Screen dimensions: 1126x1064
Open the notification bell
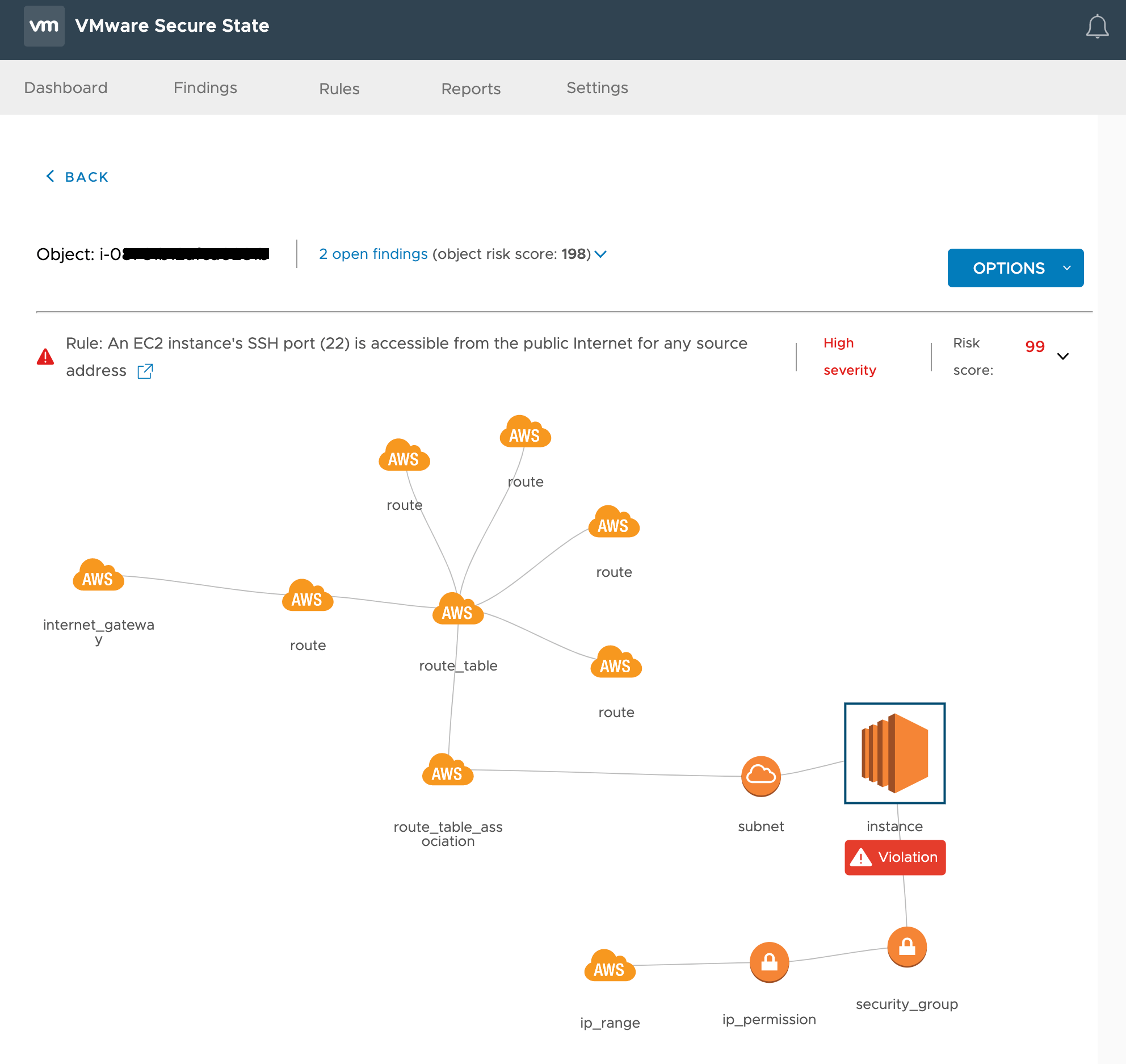click(x=1096, y=26)
